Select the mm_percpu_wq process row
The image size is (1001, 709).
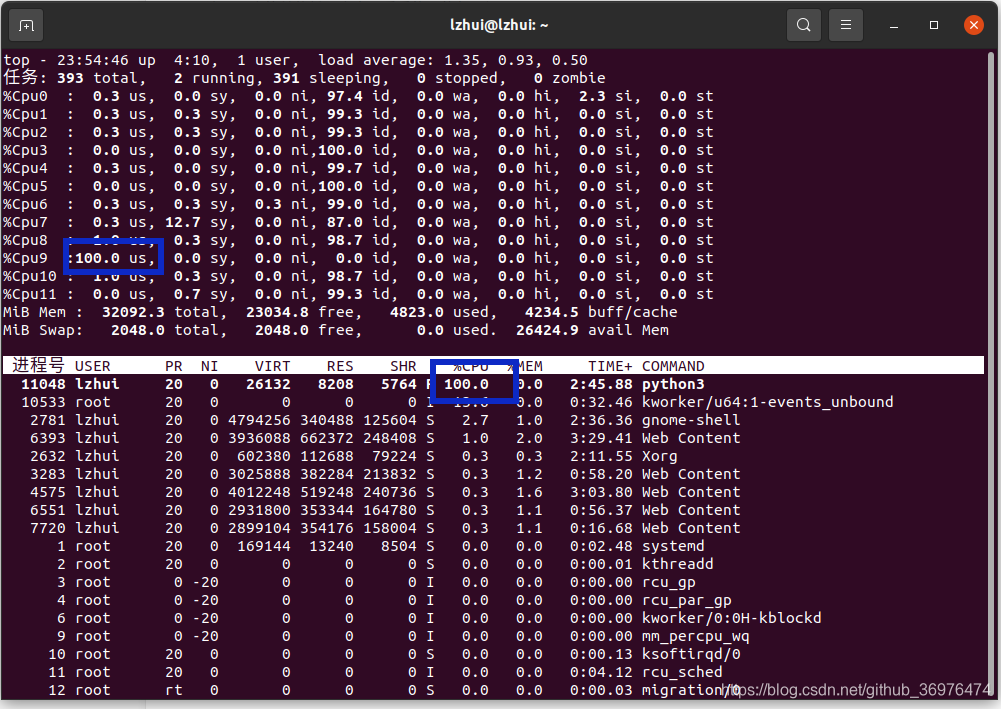coord(492,637)
